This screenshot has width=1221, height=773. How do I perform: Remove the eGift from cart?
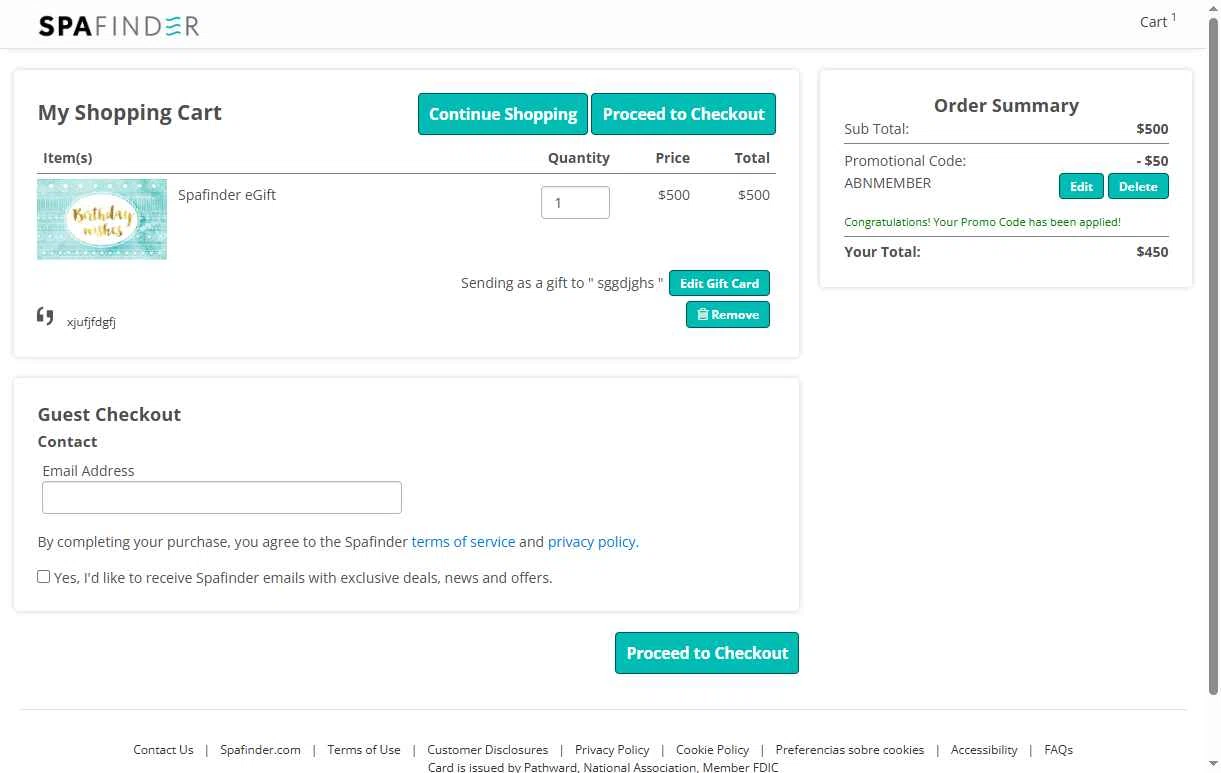pyautogui.click(x=728, y=314)
